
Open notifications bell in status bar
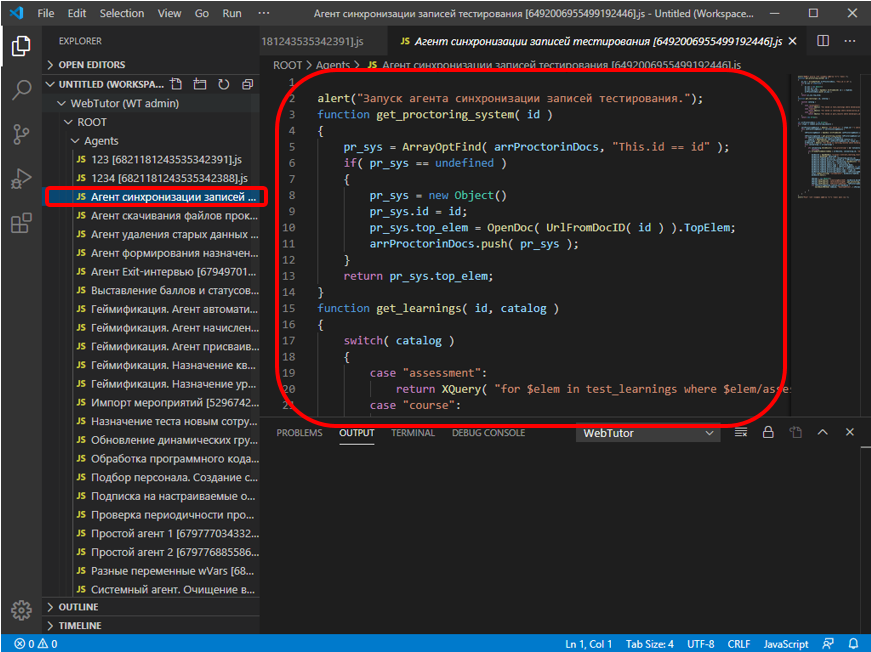(853, 644)
